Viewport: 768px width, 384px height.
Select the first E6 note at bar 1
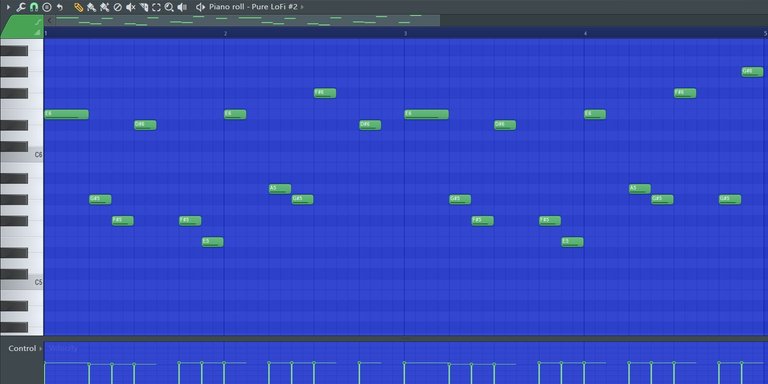click(x=67, y=114)
